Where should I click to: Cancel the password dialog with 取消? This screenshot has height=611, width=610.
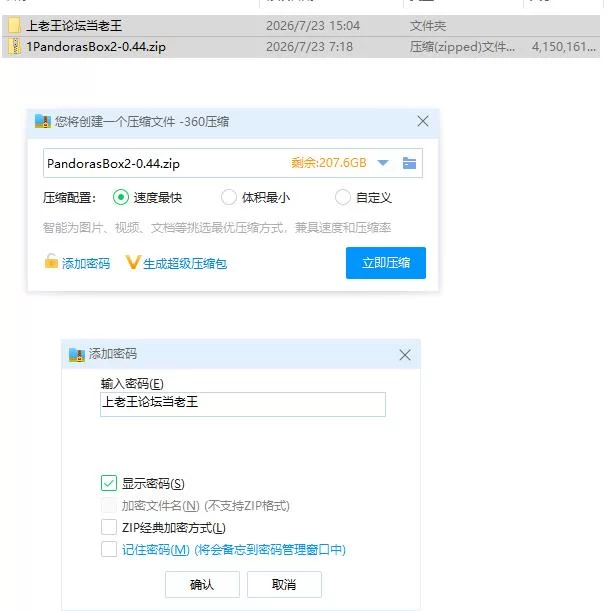(x=284, y=584)
